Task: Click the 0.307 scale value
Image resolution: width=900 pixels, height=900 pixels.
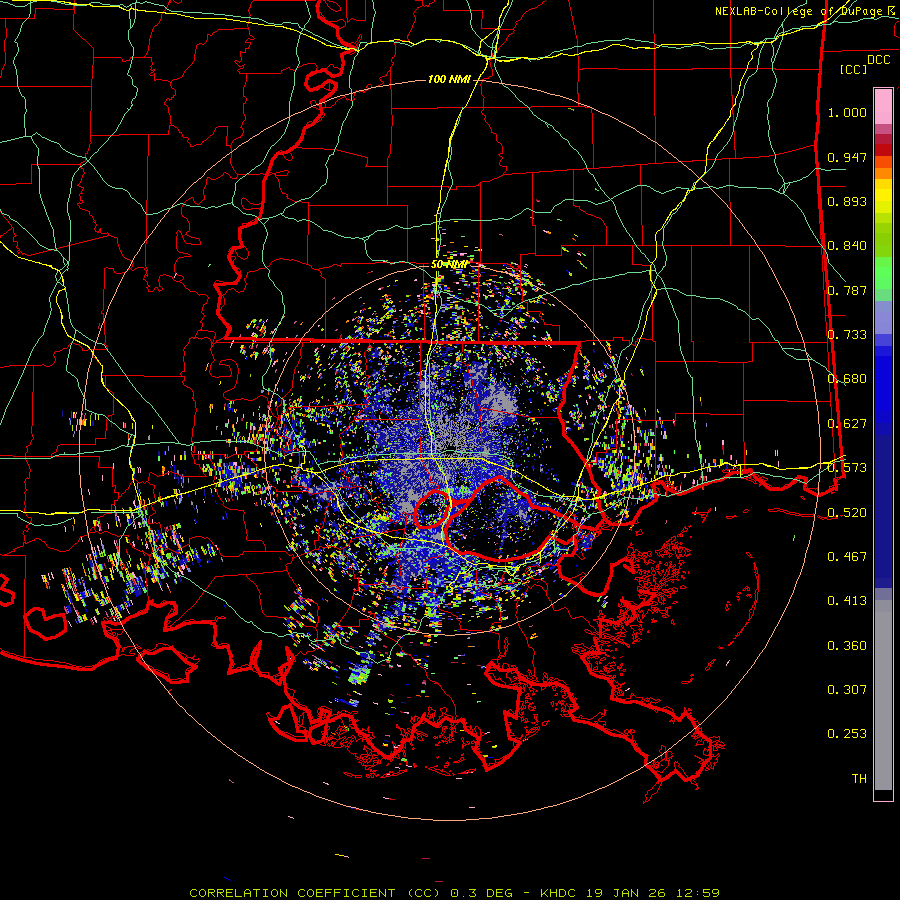Action: pos(847,690)
